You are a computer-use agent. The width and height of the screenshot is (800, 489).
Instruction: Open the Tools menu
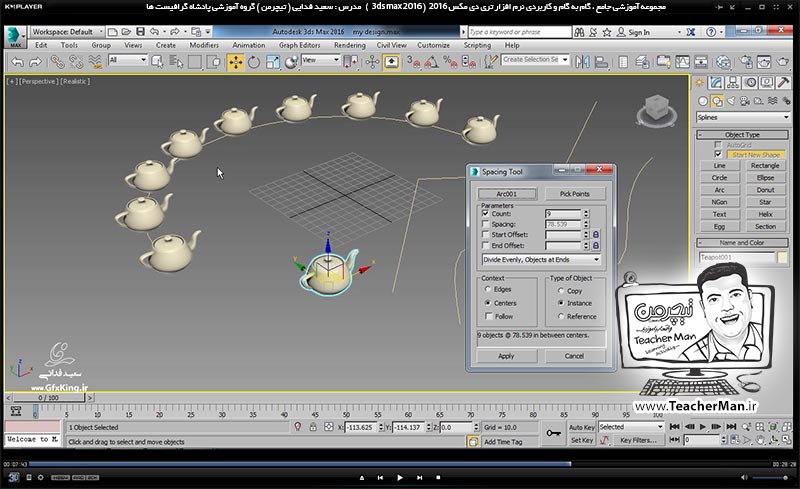click(x=69, y=45)
